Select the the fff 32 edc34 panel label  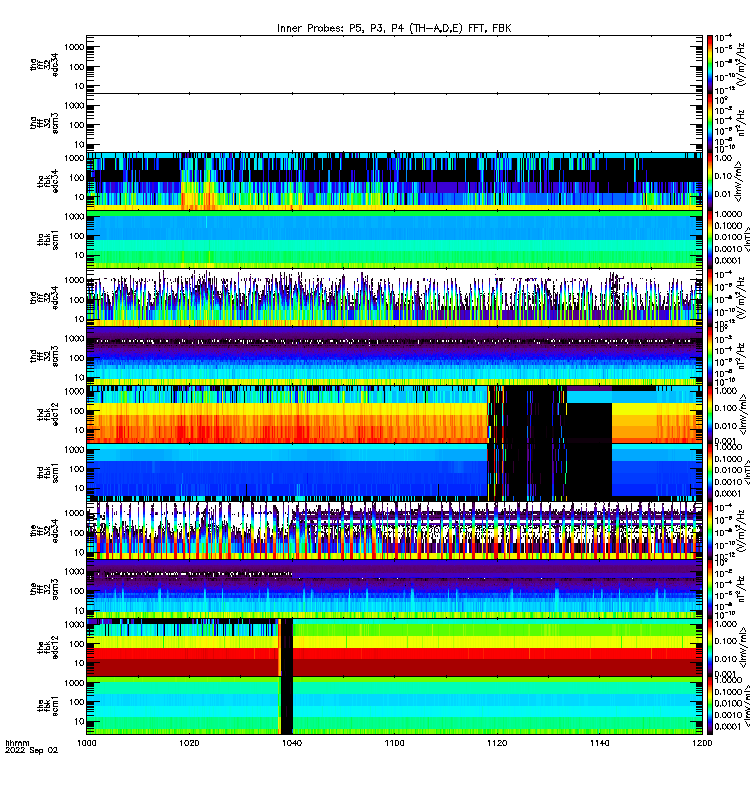pyautogui.click(x=44, y=531)
